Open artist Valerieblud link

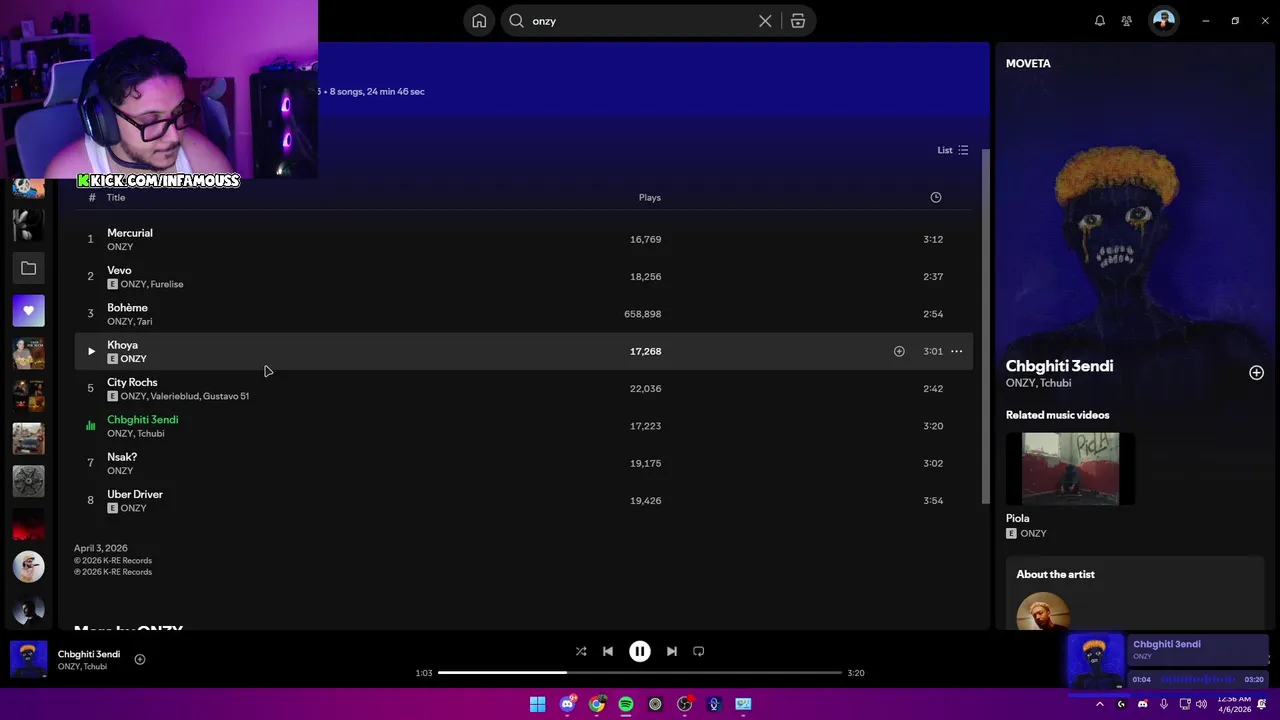point(174,396)
